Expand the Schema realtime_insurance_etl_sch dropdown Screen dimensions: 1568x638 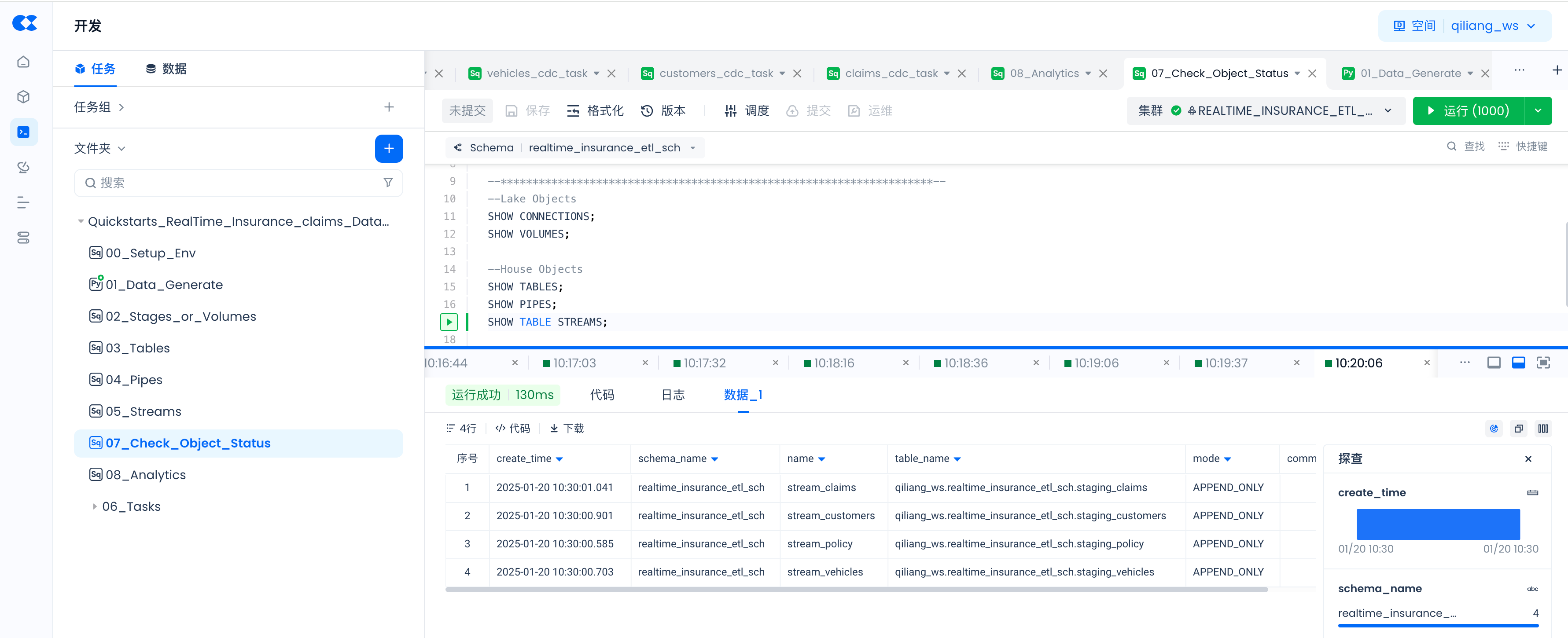coord(692,148)
